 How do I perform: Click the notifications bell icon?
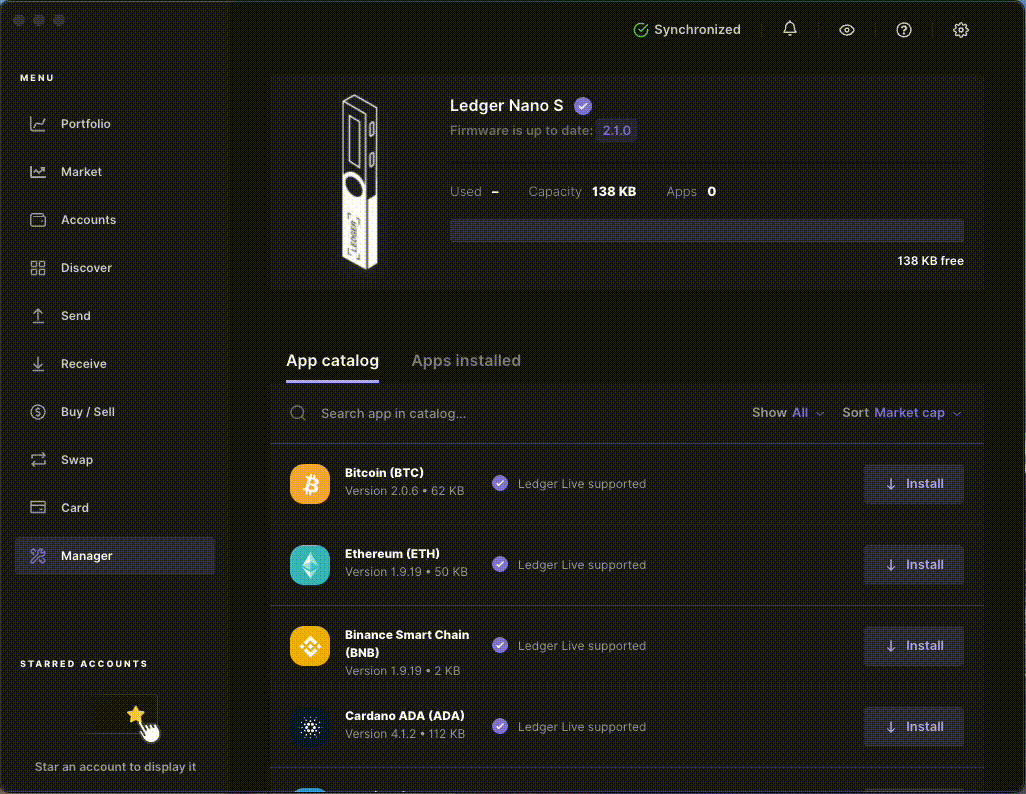789,29
